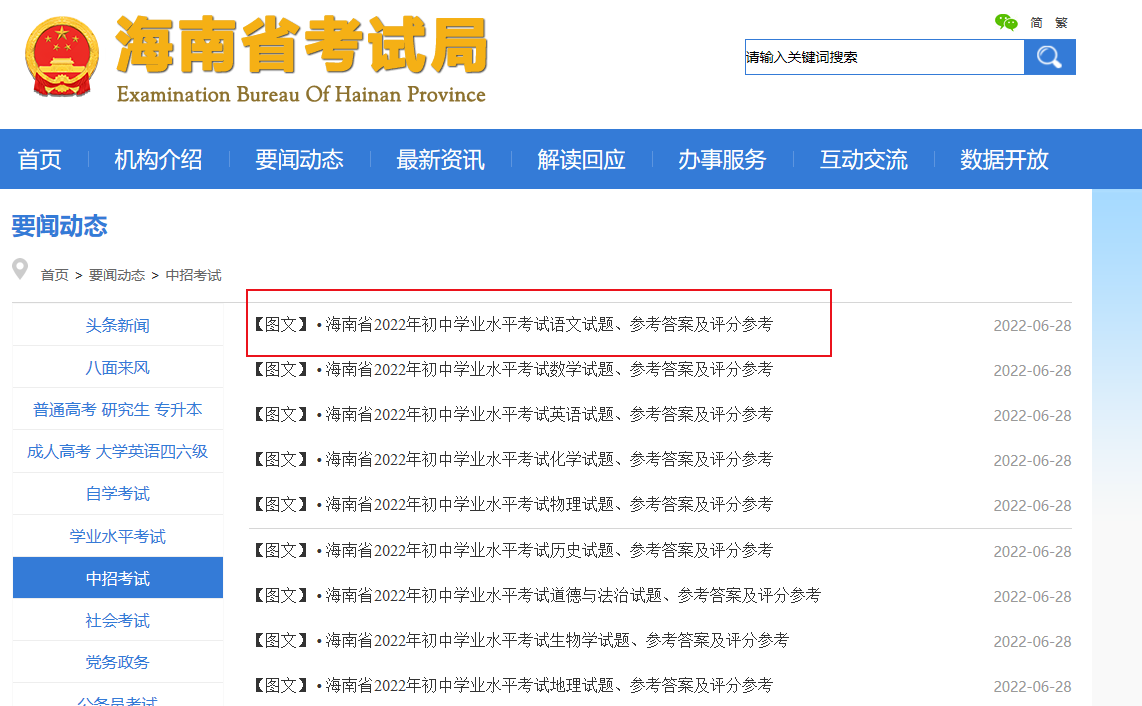Click the 要闻动态 breadcrumb link
This screenshot has width=1142, height=706.
[117, 275]
